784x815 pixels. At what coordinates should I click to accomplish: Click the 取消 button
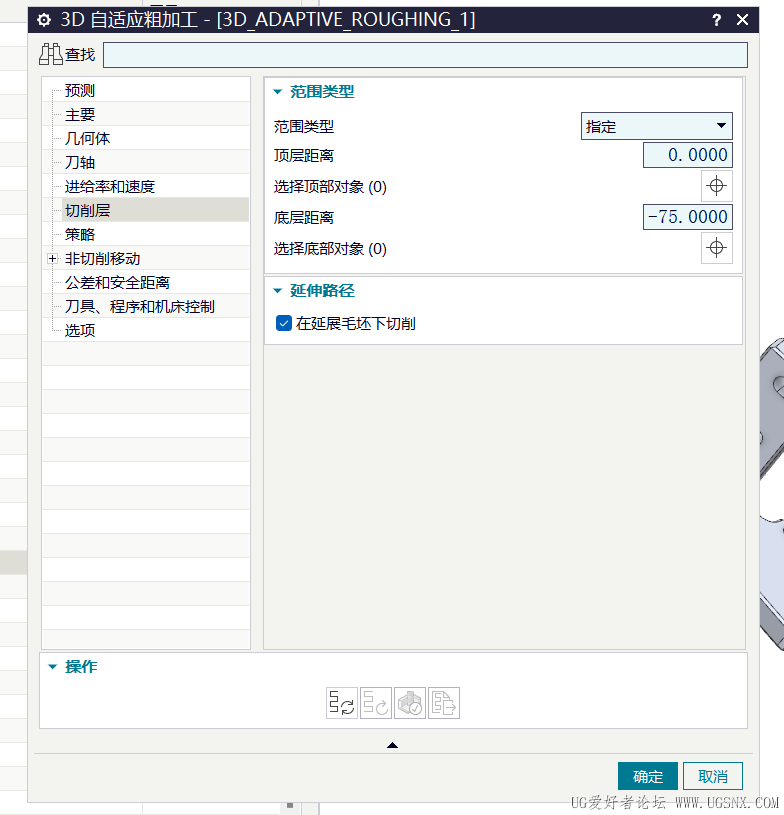point(713,776)
